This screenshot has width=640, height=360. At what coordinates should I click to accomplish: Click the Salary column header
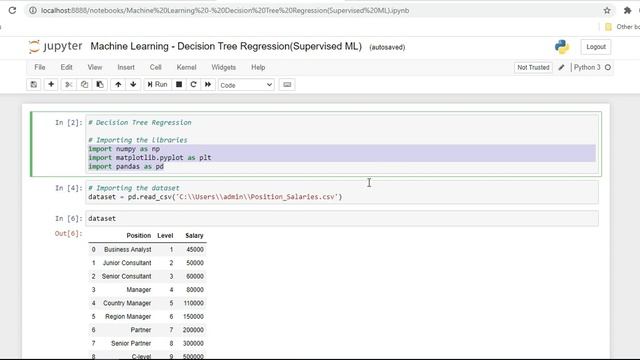pyautogui.click(x=194, y=236)
